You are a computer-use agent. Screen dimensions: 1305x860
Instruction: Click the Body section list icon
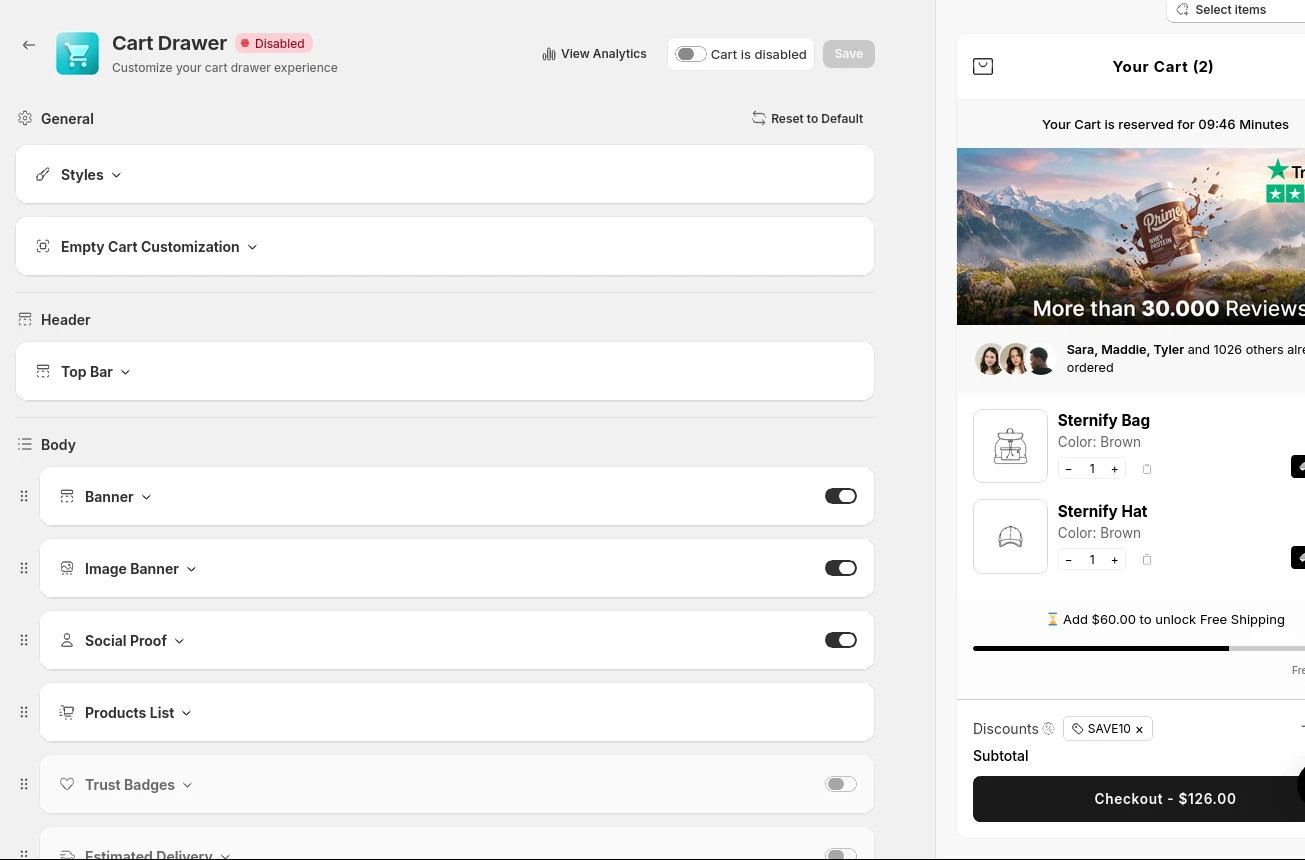click(x=25, y=445)
